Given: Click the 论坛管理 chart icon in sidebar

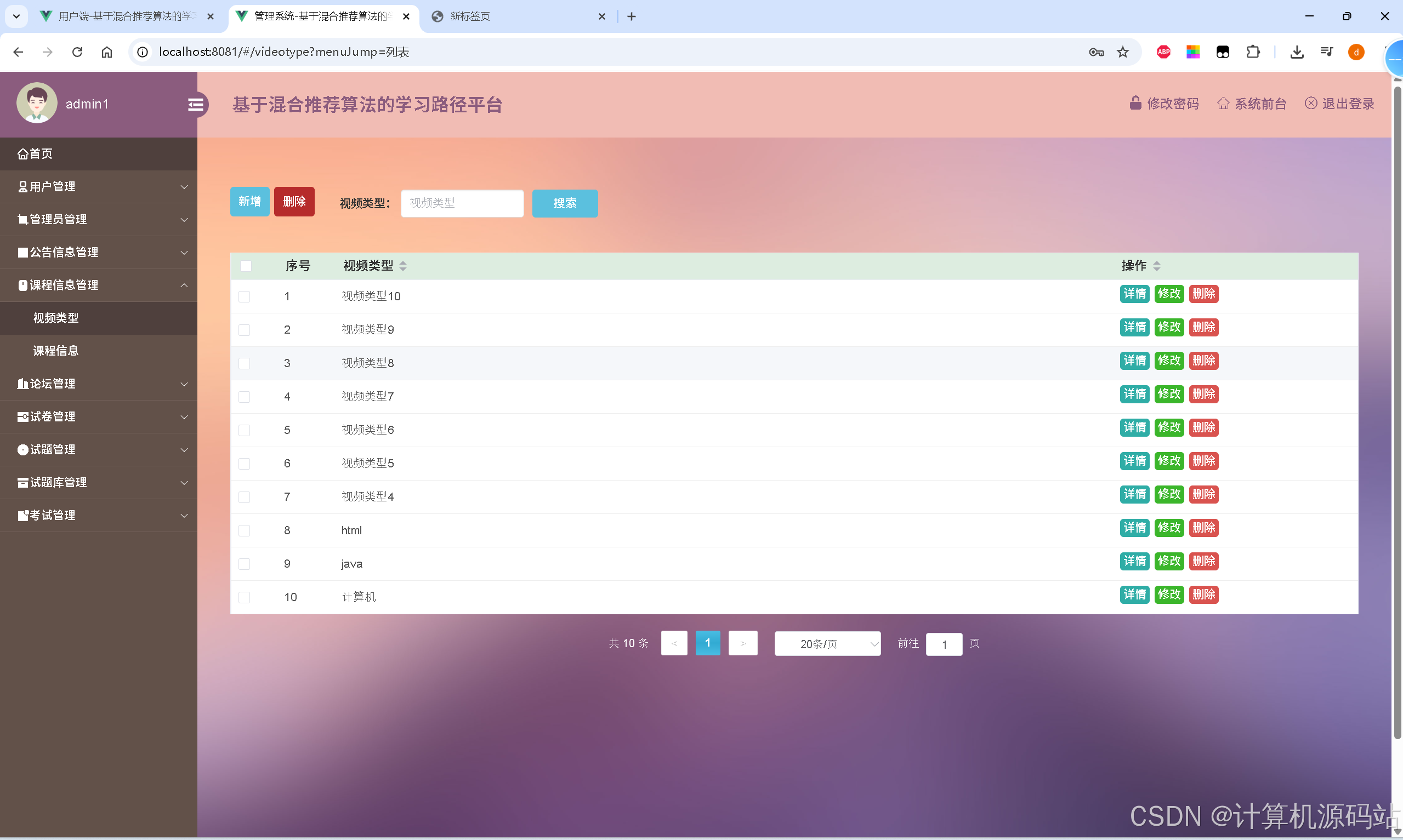Looking at the screenshot, I should pos(22,384).
